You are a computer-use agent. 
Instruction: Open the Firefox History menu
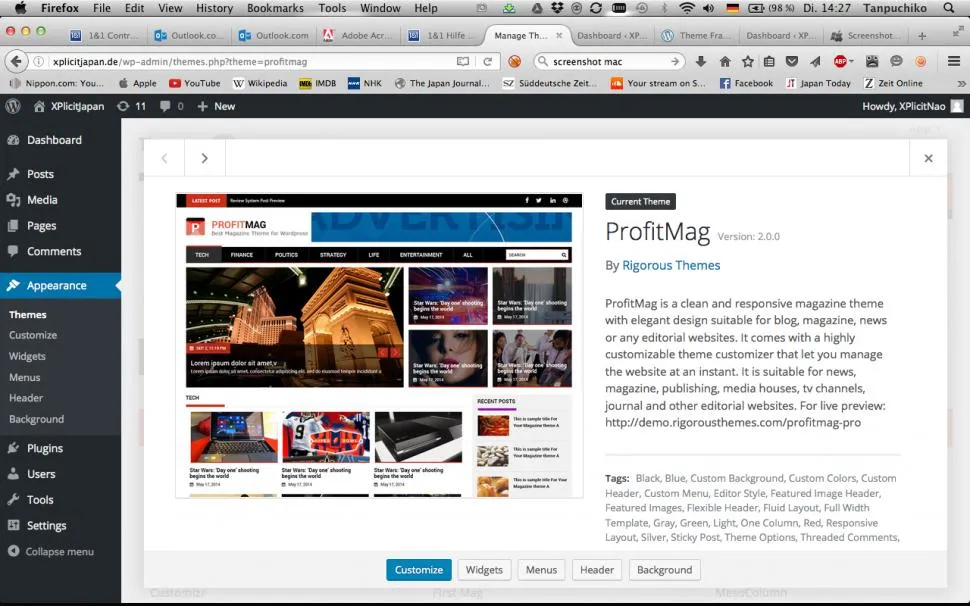214,8
